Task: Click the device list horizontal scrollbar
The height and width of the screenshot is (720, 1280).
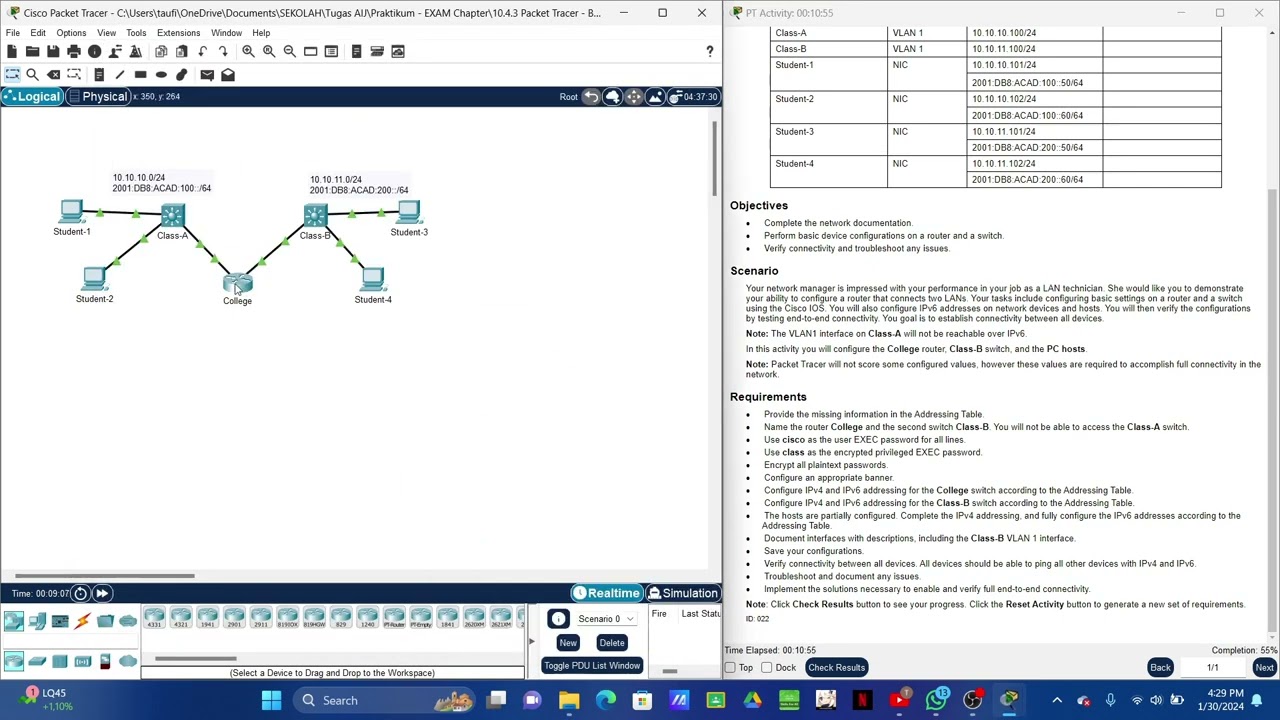Action: 195,659
